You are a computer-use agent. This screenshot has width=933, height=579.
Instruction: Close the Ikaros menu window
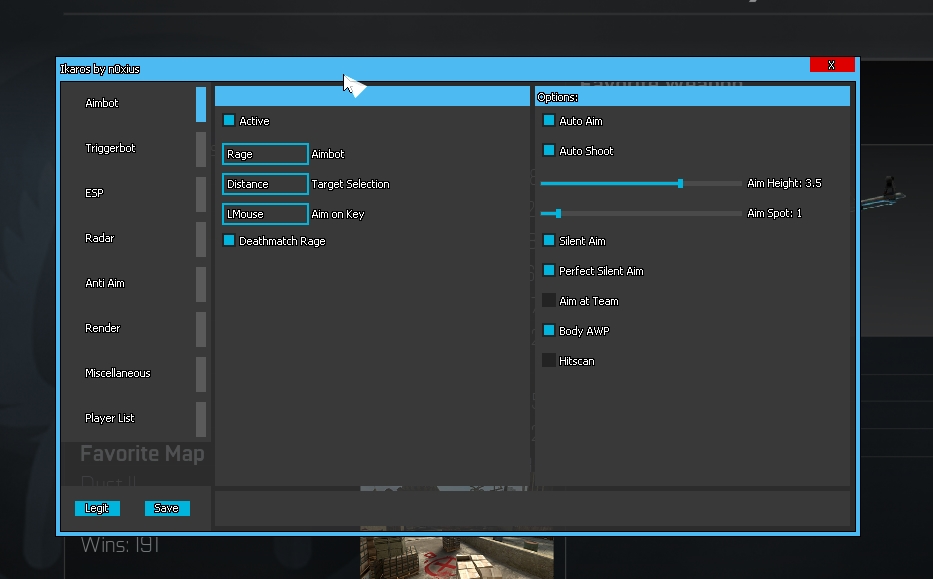tap(832, 65)
